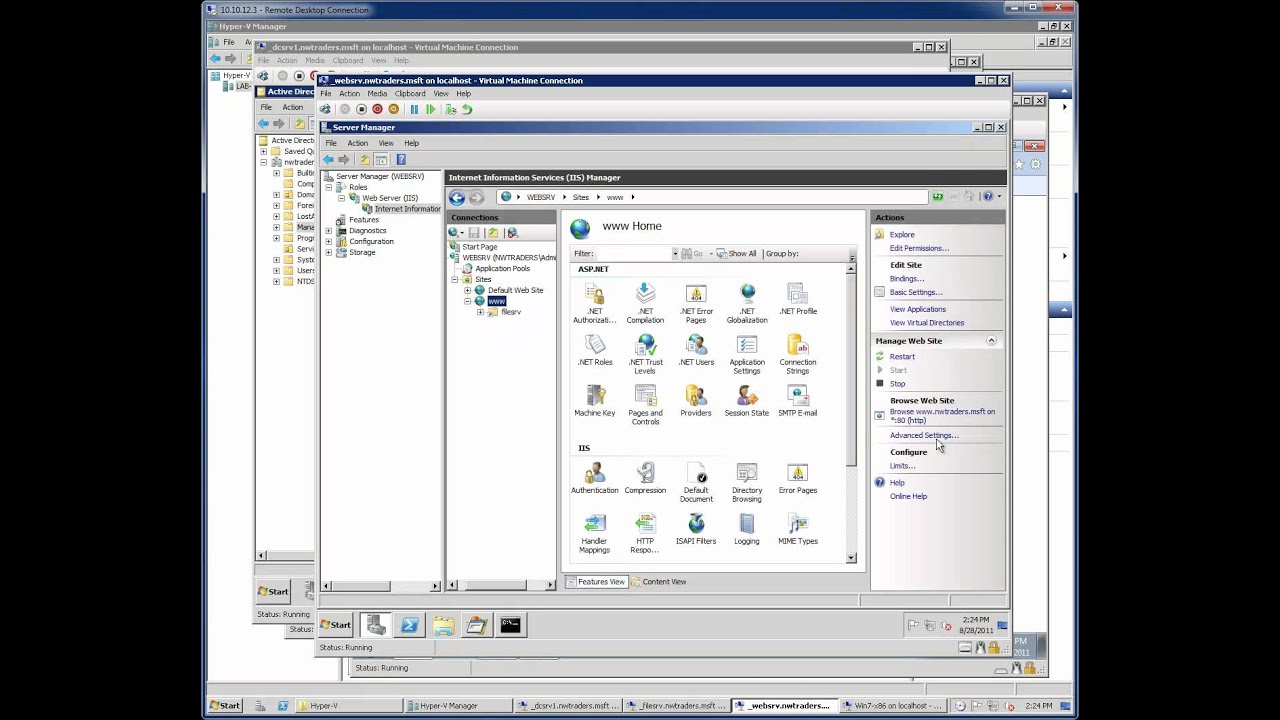The height and width of the screenshot is (720, 1280).
Task: Click the IIS Manager back navigation button
Action: [x=457, y=197]
